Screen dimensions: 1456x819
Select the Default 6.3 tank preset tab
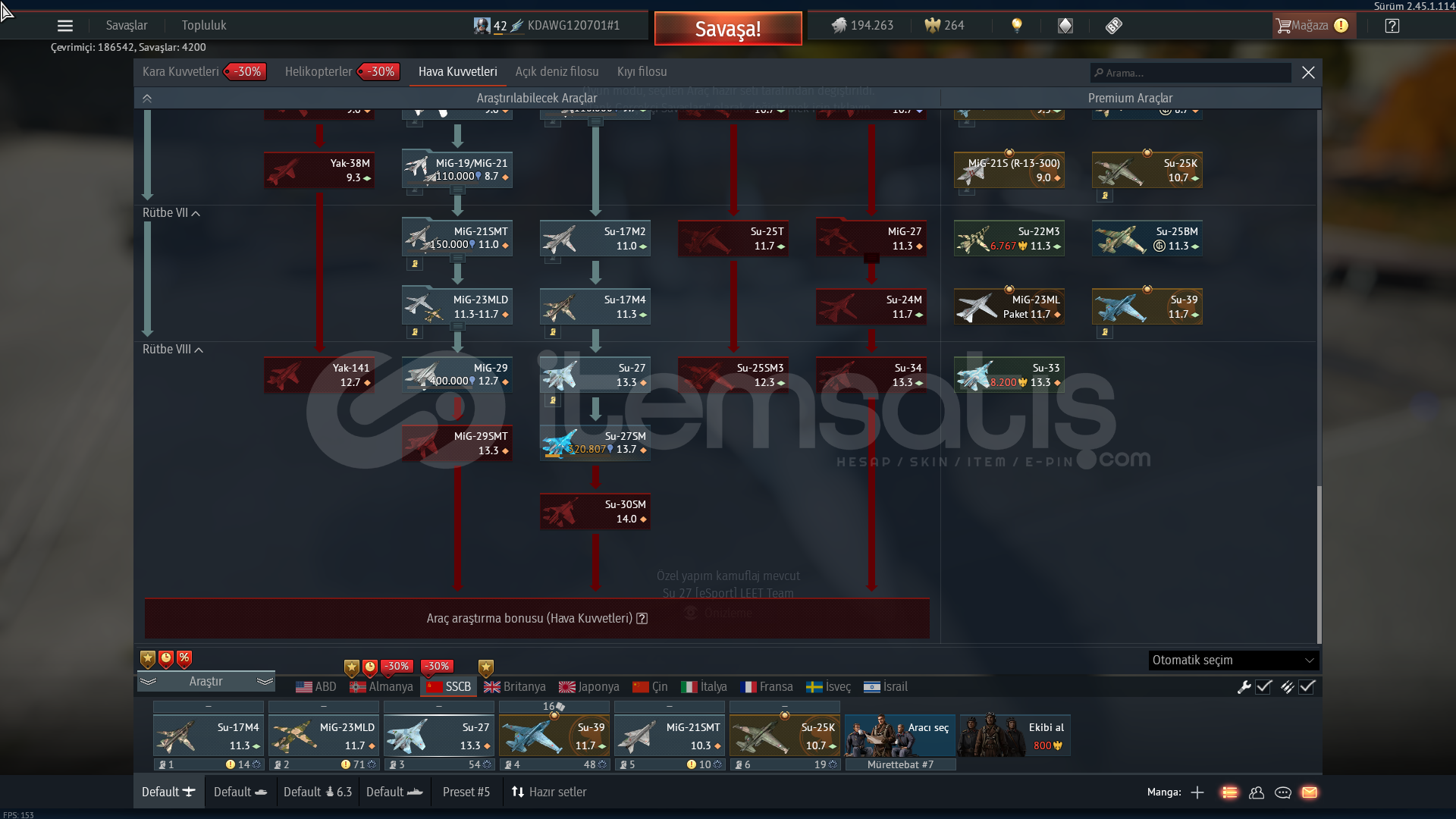pos(318,792)
